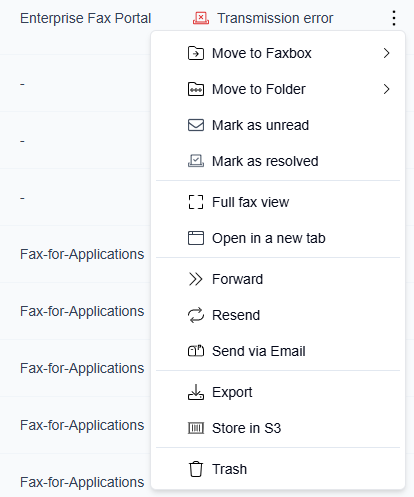
Task: Click the double-chevron Forward icon
Action: click(195, 279)
